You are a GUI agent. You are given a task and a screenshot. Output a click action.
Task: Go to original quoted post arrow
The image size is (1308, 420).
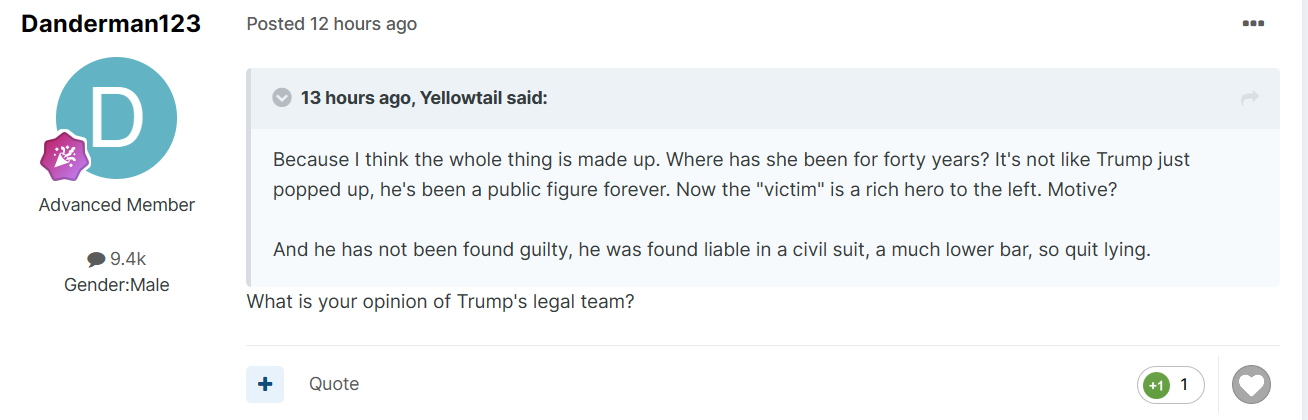click(1249, 97)
